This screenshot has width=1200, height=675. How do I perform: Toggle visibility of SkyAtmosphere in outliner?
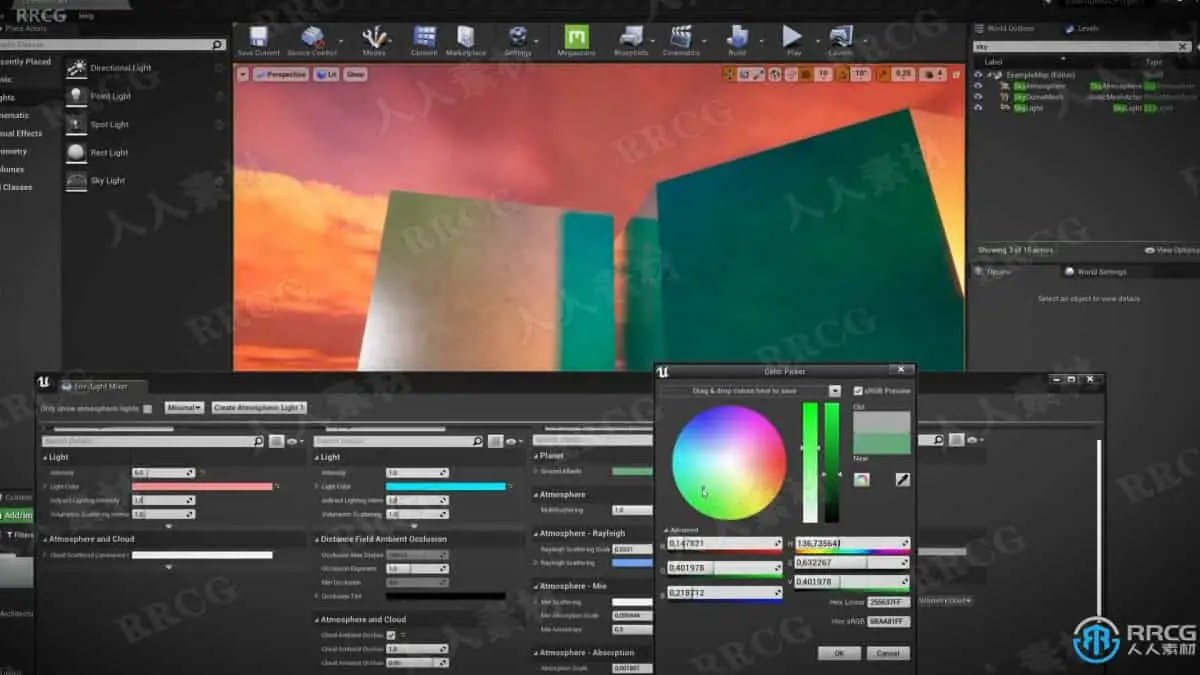[978, 86]
